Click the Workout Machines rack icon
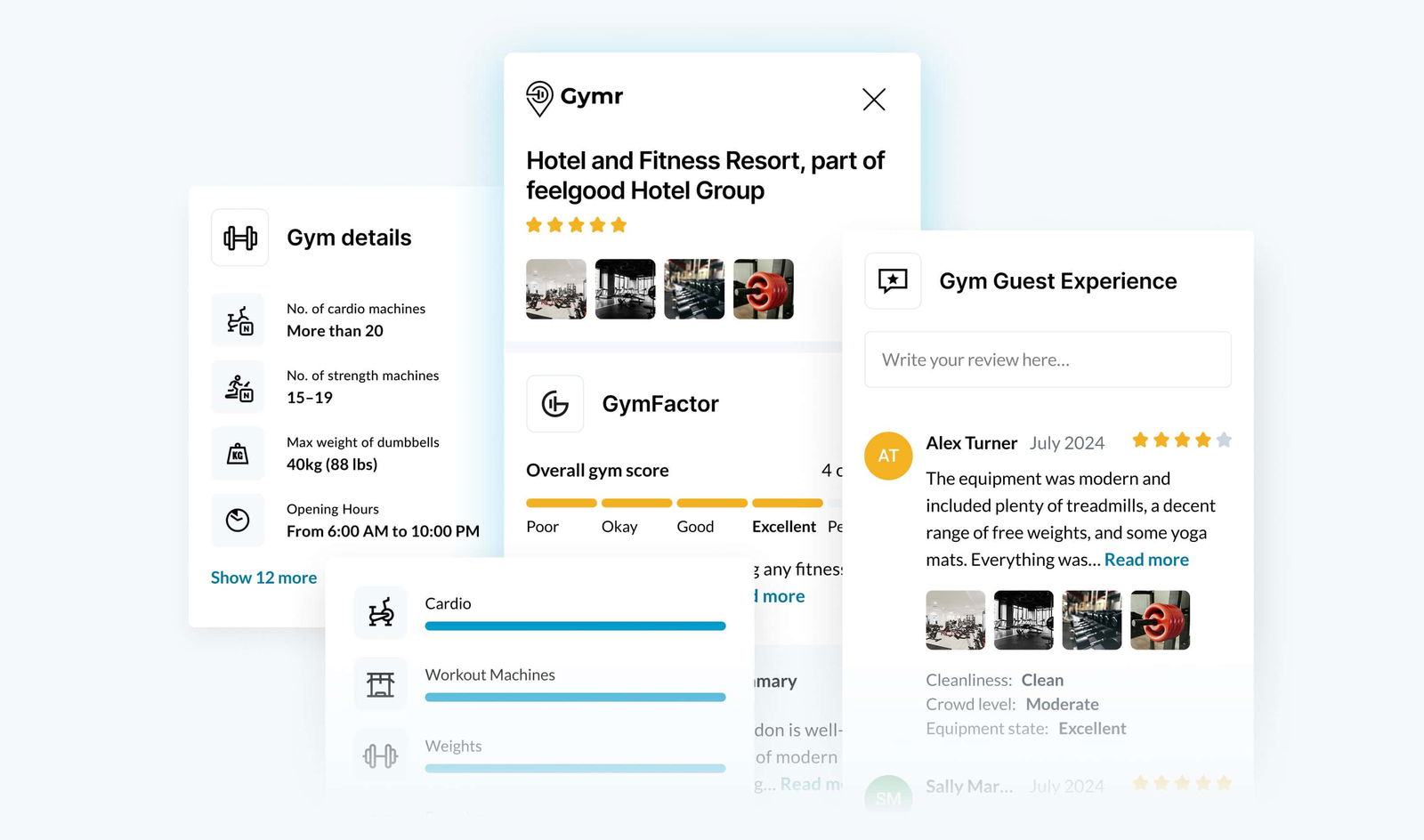Image resolution: width=1424 pixels, height=840 pixels. point(381,683)
